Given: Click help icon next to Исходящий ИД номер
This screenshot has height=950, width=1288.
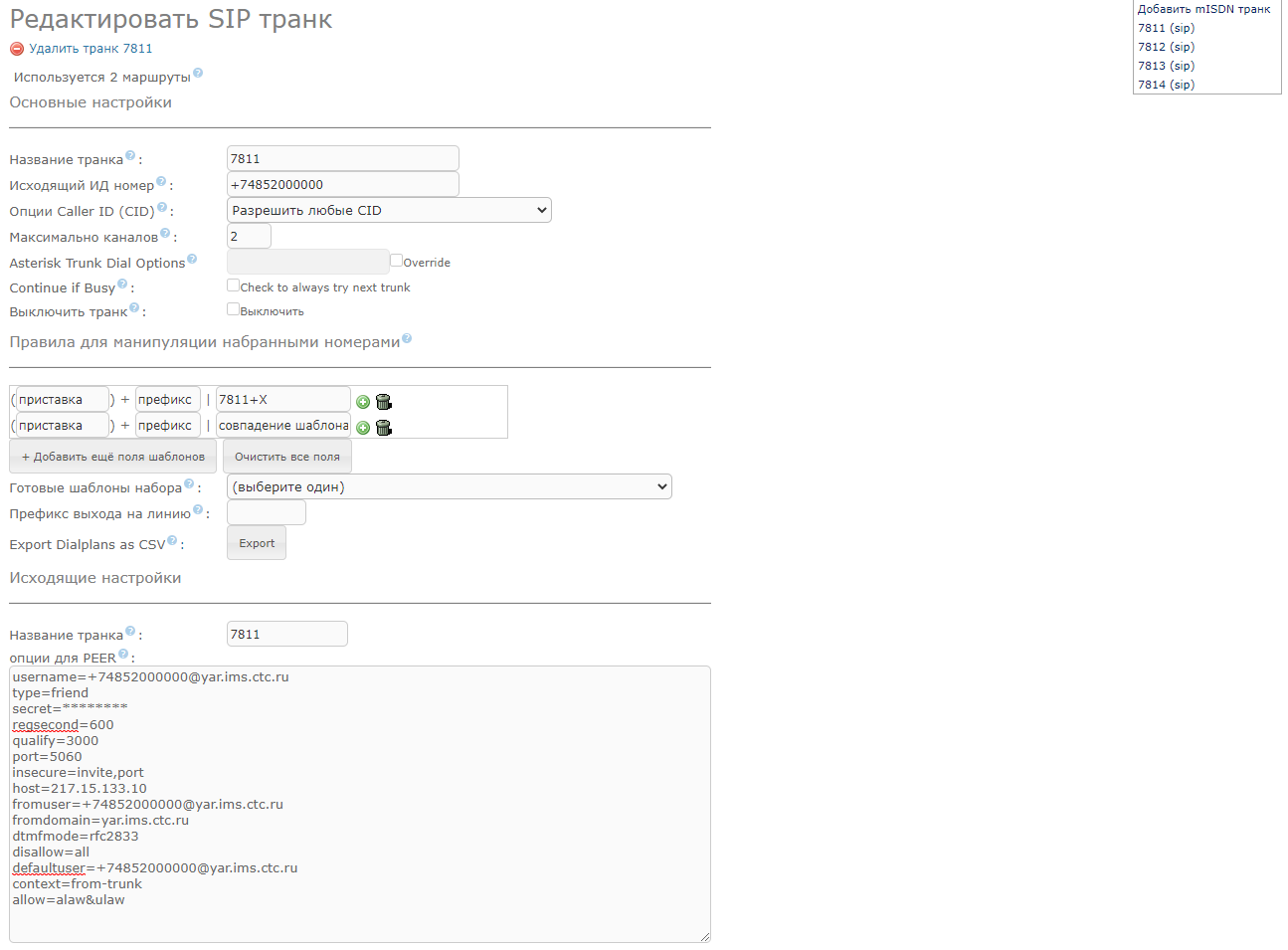Looking at the screenshot, I should tap(161, 181).
